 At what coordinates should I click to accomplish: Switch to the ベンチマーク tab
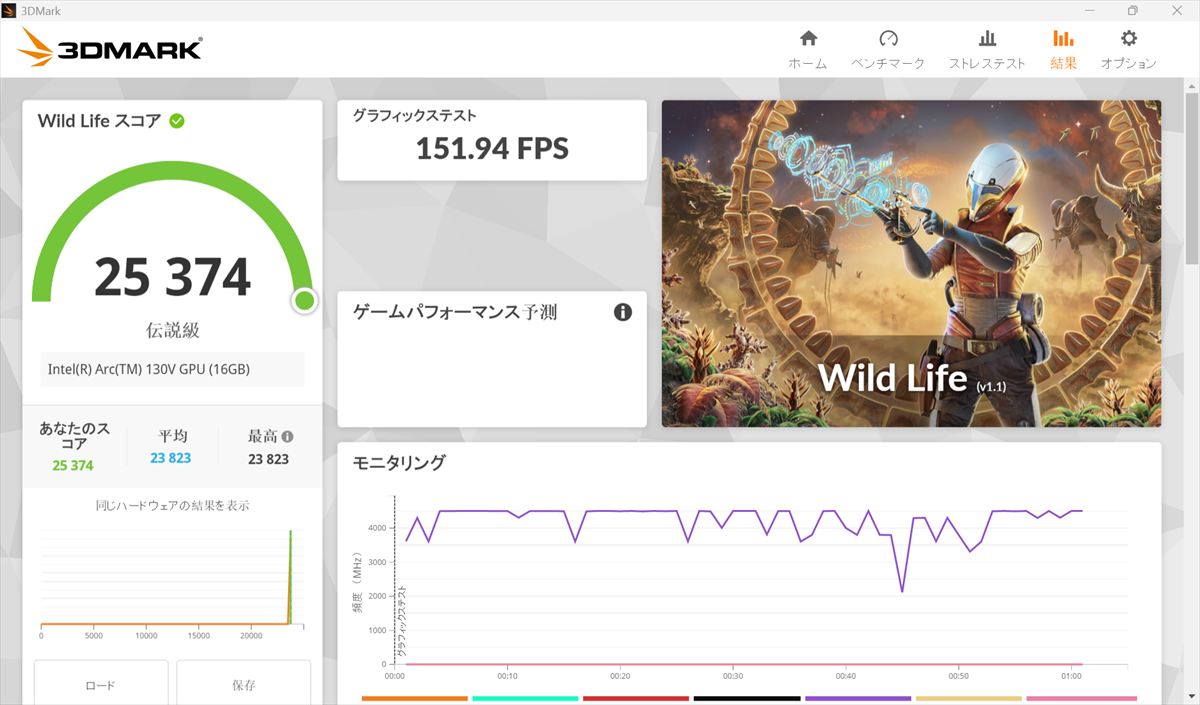888,49
